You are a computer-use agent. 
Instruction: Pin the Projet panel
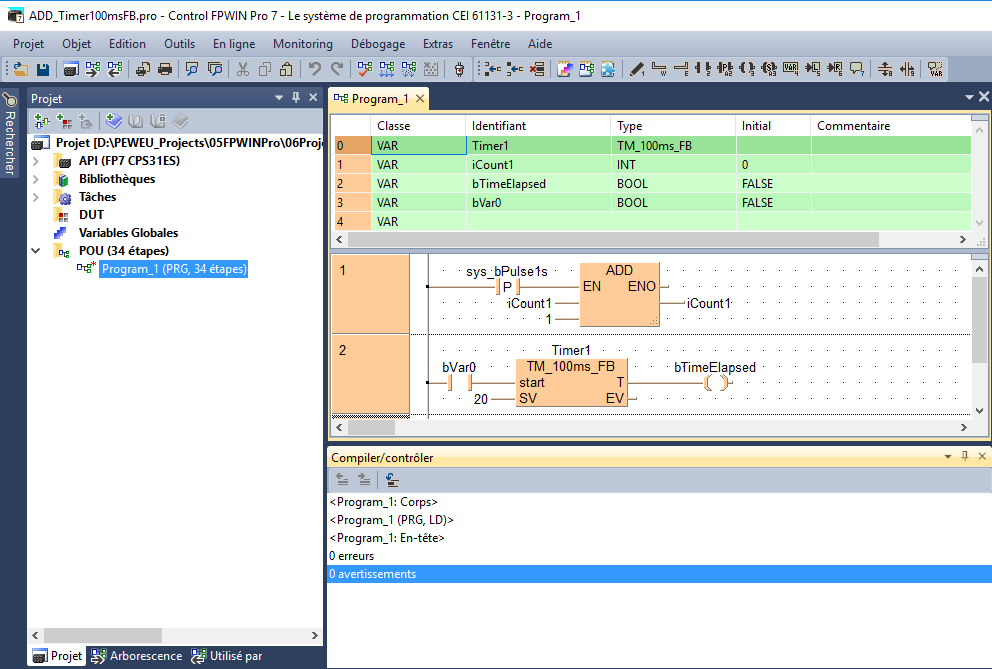click(x=296, y=98)
